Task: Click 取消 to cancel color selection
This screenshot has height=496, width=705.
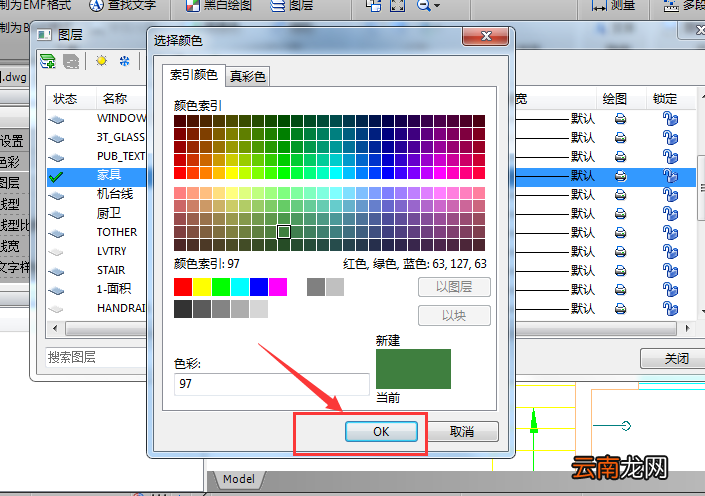Action: coord(462,432)
